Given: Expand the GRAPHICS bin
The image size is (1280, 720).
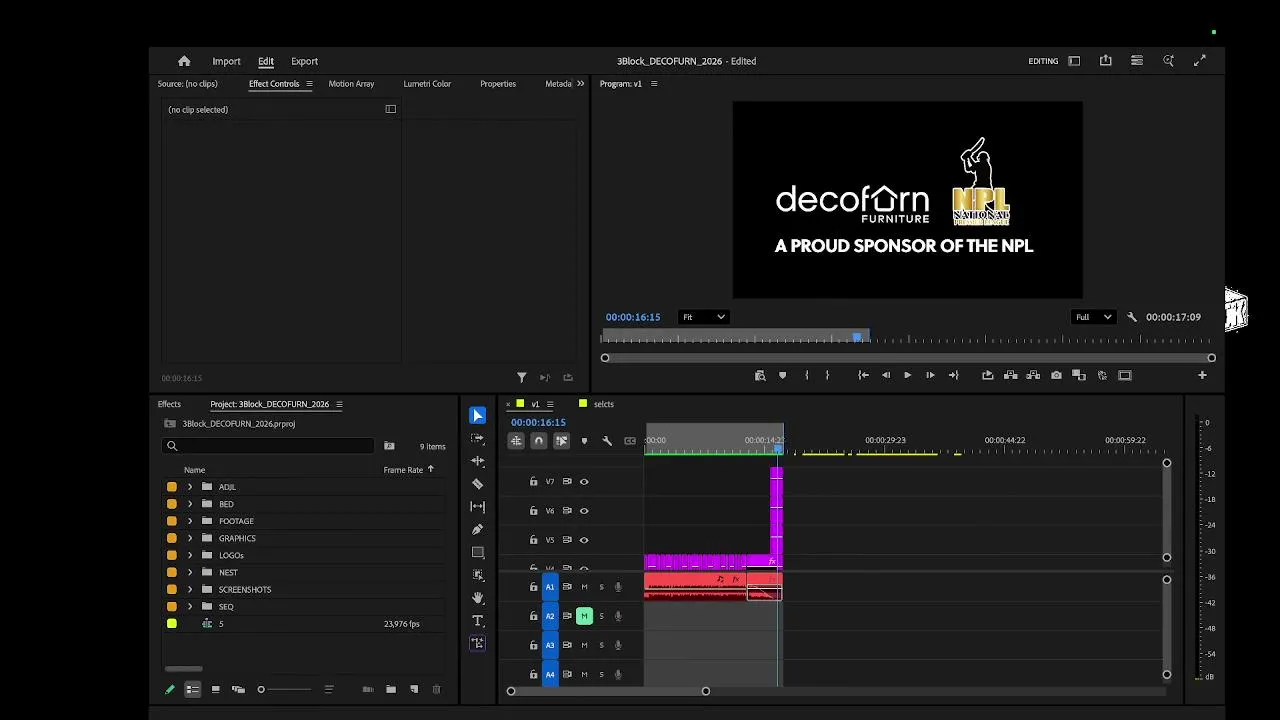Looking at the screenshot, I should (x=190, y=538).
